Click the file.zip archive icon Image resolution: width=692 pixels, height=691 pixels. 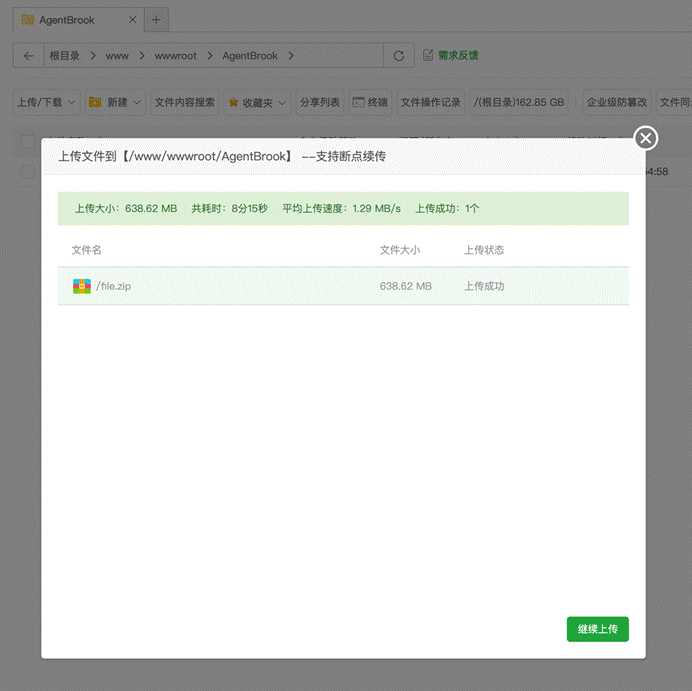tap(82, 286)
